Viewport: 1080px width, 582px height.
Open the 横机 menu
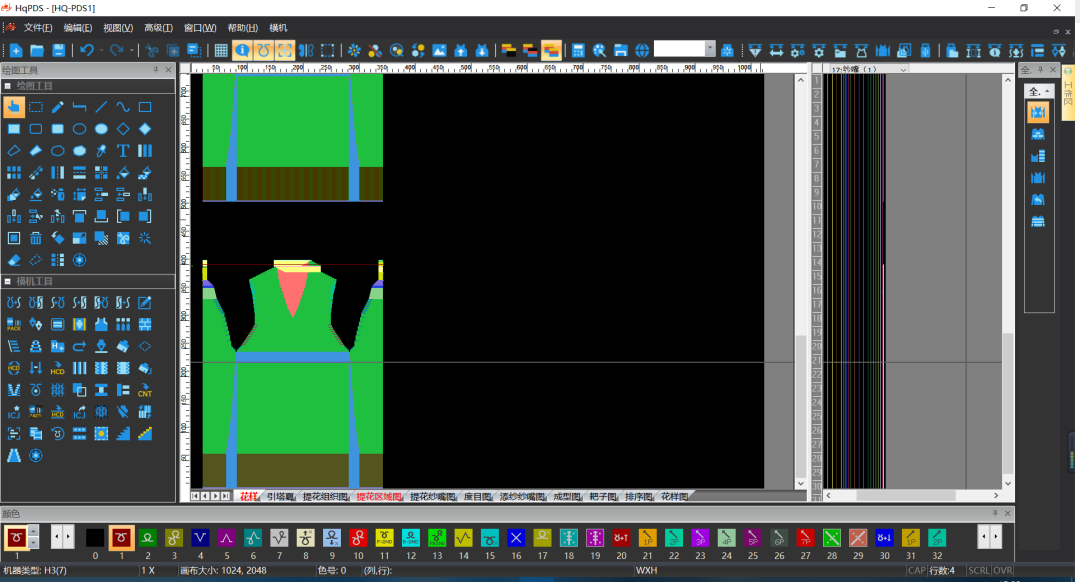278,28
